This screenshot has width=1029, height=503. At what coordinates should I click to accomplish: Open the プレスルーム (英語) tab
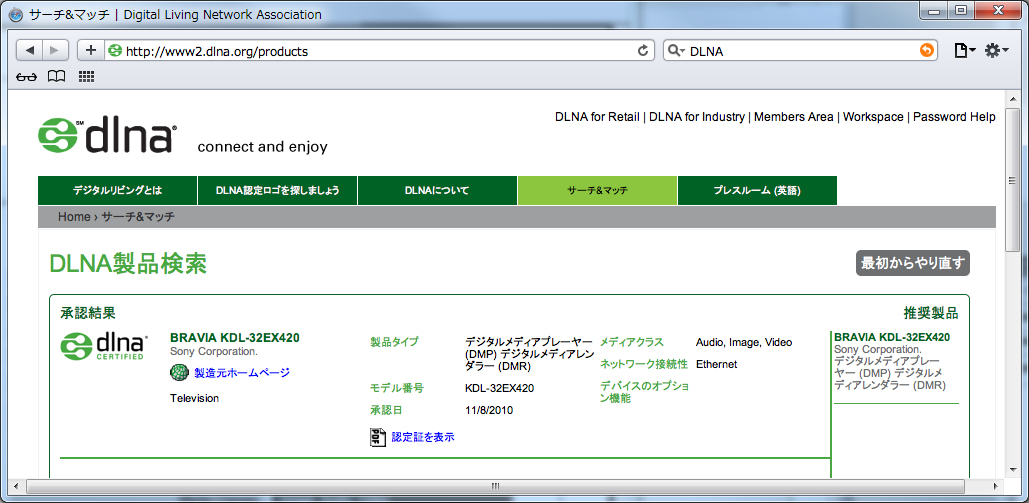point(757,190)
